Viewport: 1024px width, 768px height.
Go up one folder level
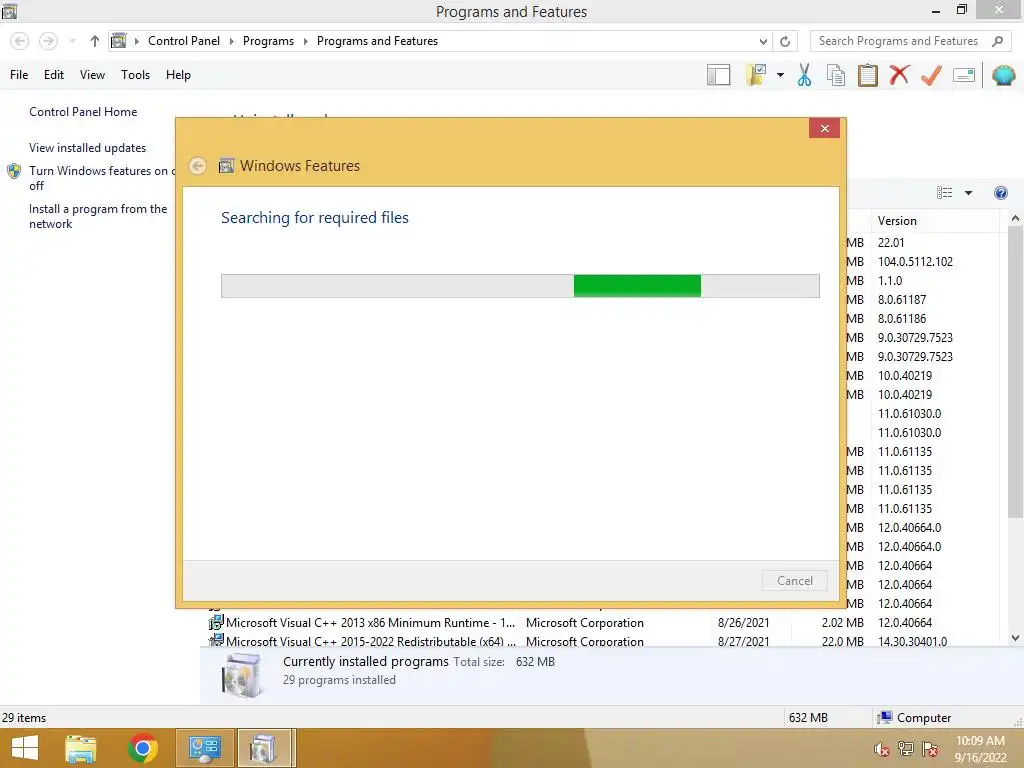click(95, 41)
